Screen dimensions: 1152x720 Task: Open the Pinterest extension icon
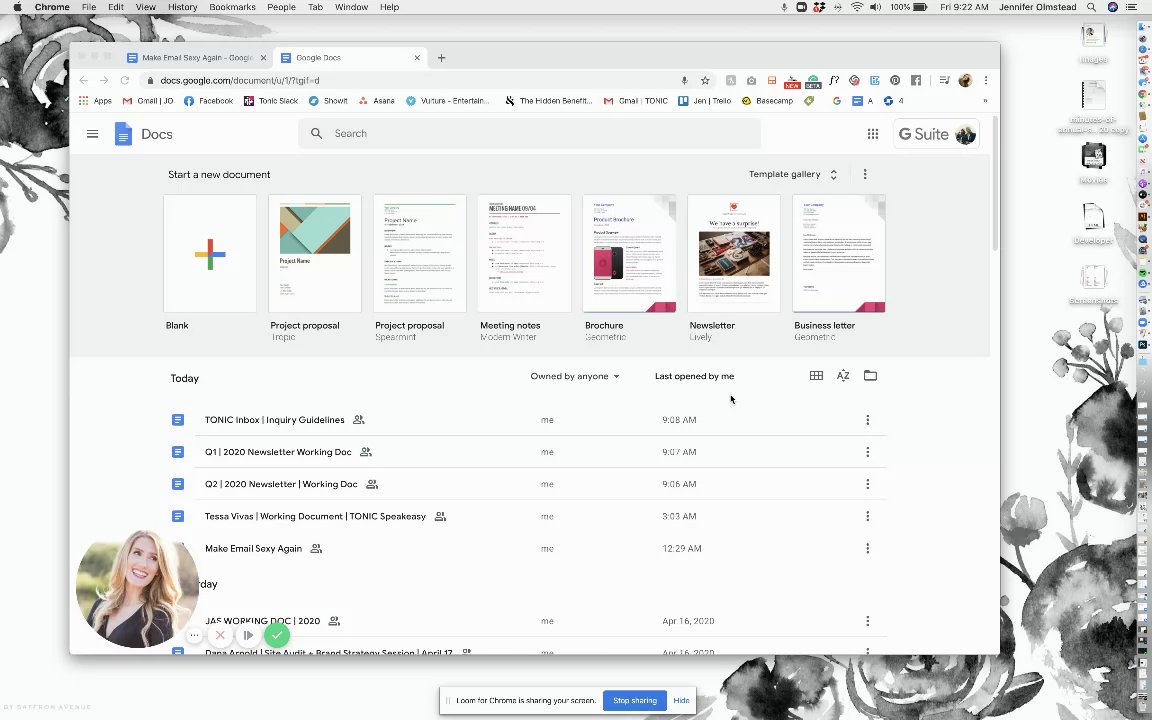(895, 80)
